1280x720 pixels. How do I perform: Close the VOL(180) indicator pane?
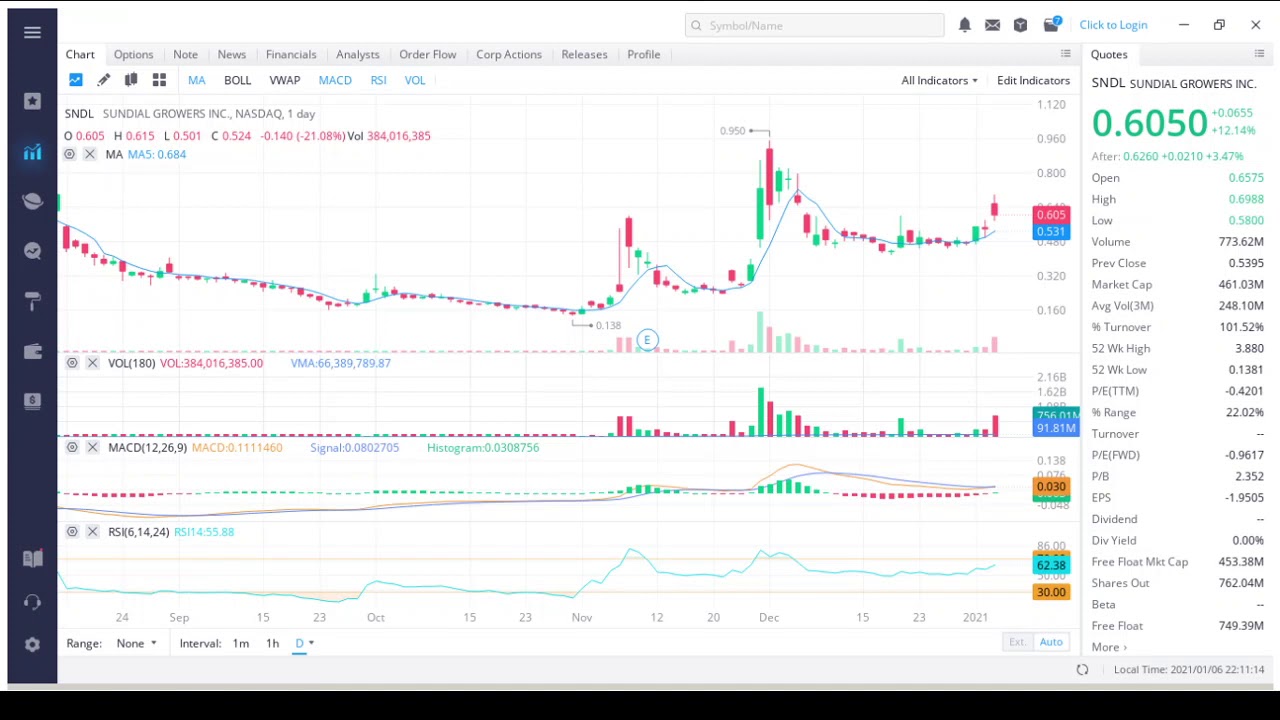click(92, 363)
